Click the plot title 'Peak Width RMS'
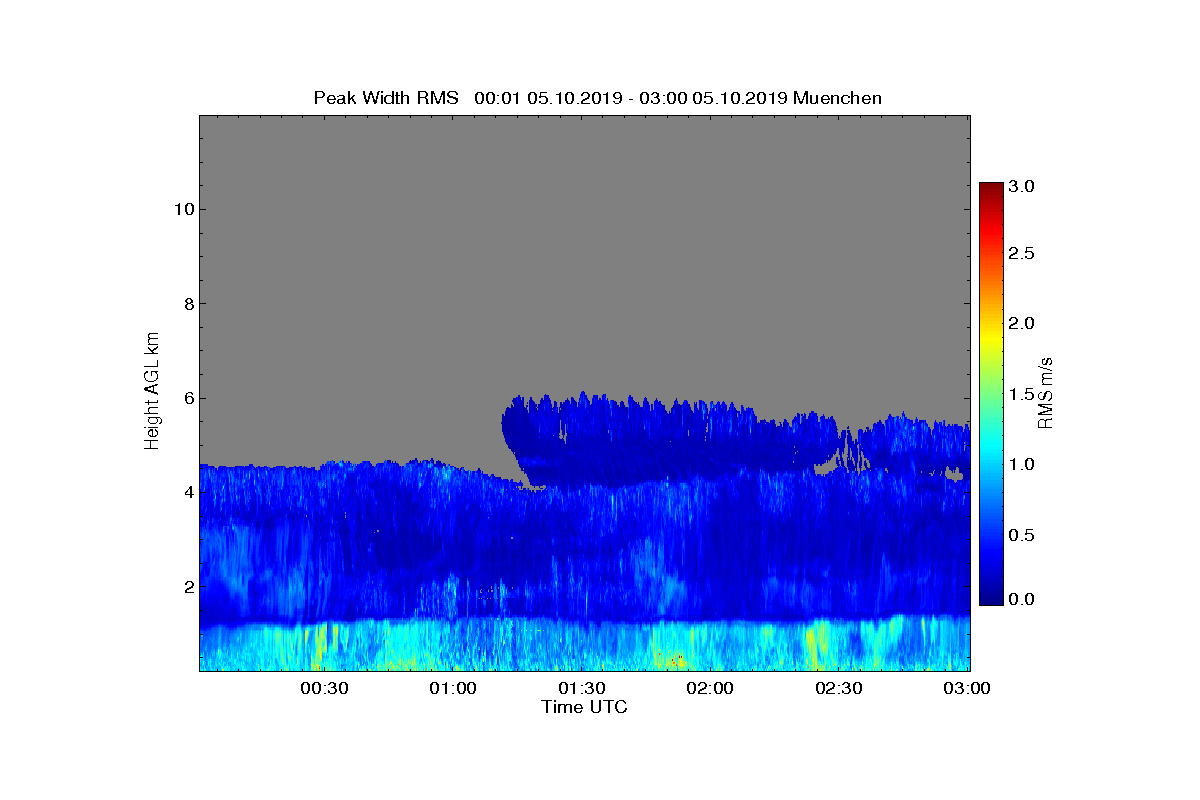The height and width of the screenshot is (800, 1200). point(386,98)
